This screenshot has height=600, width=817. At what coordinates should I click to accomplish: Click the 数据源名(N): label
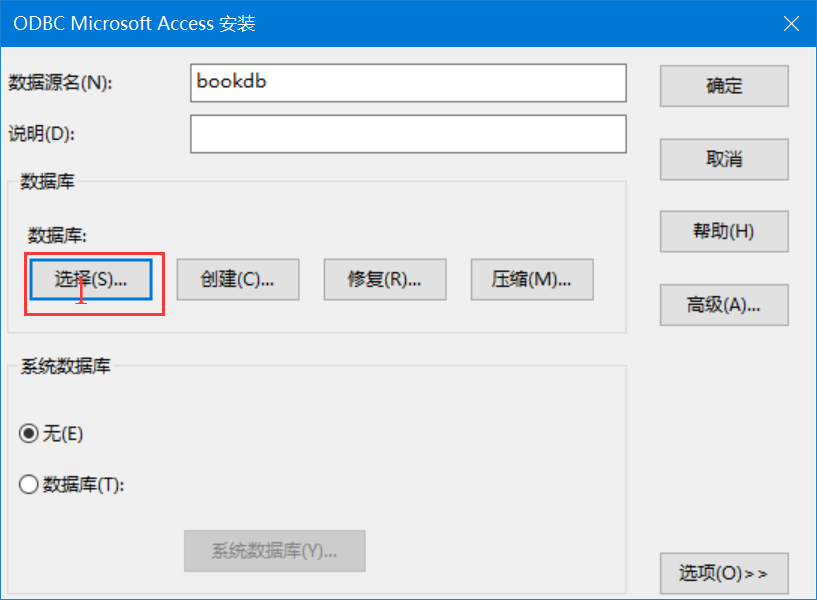tap(60, 82)
